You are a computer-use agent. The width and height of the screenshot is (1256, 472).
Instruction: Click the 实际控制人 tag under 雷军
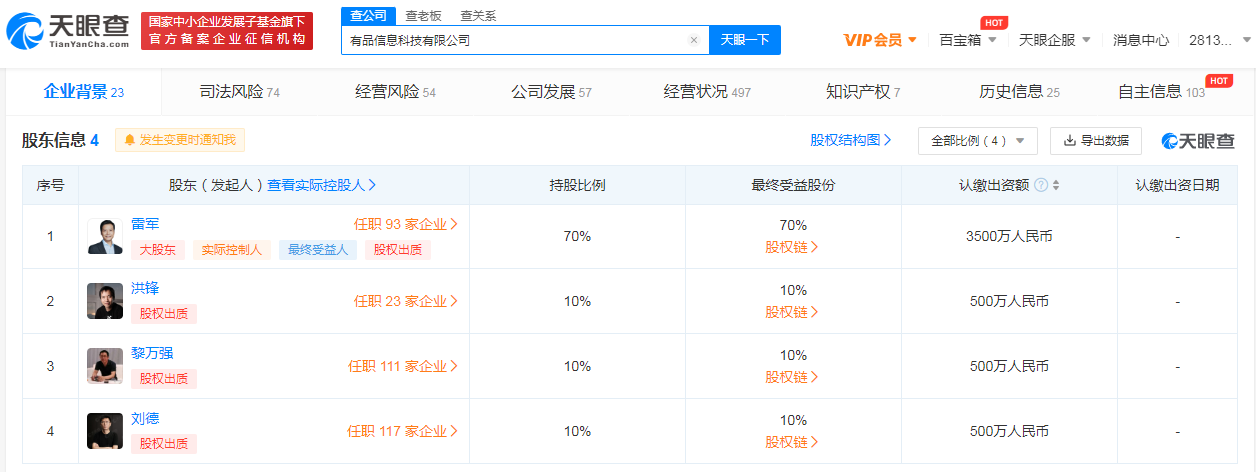point(231,250)
